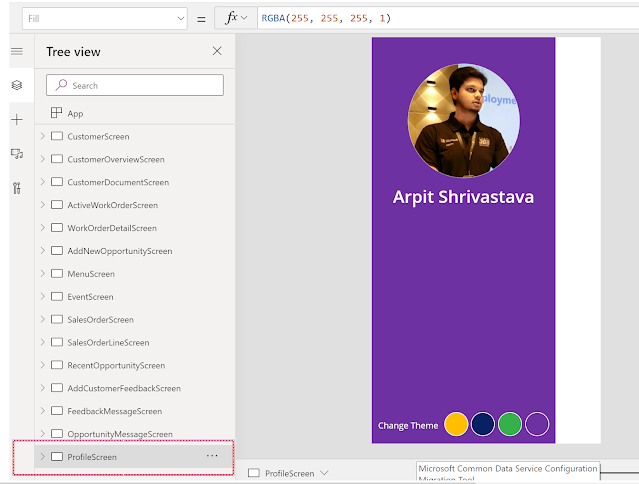Expand CustomerOverviewScreen node
Screen dimensions: 639x484
pos(42,159)
